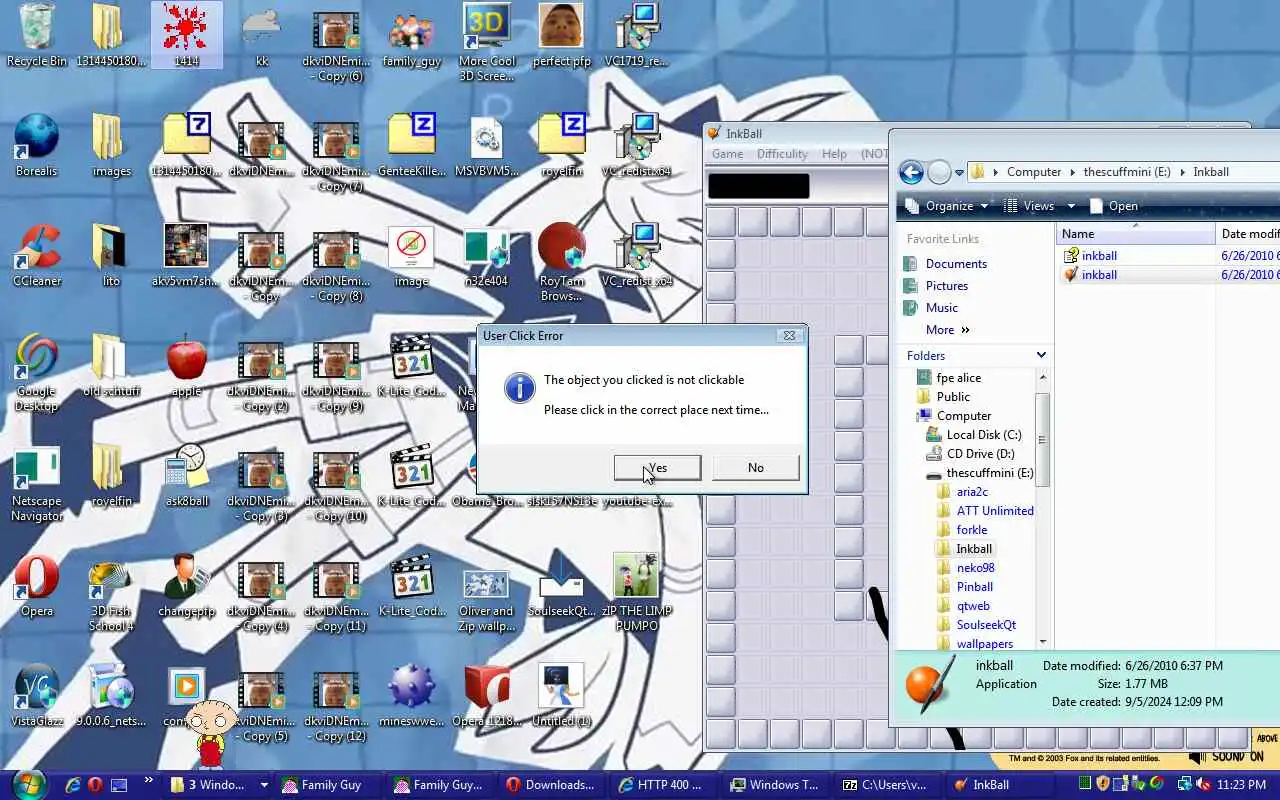Select the Opera desktop shortcut

37,585
